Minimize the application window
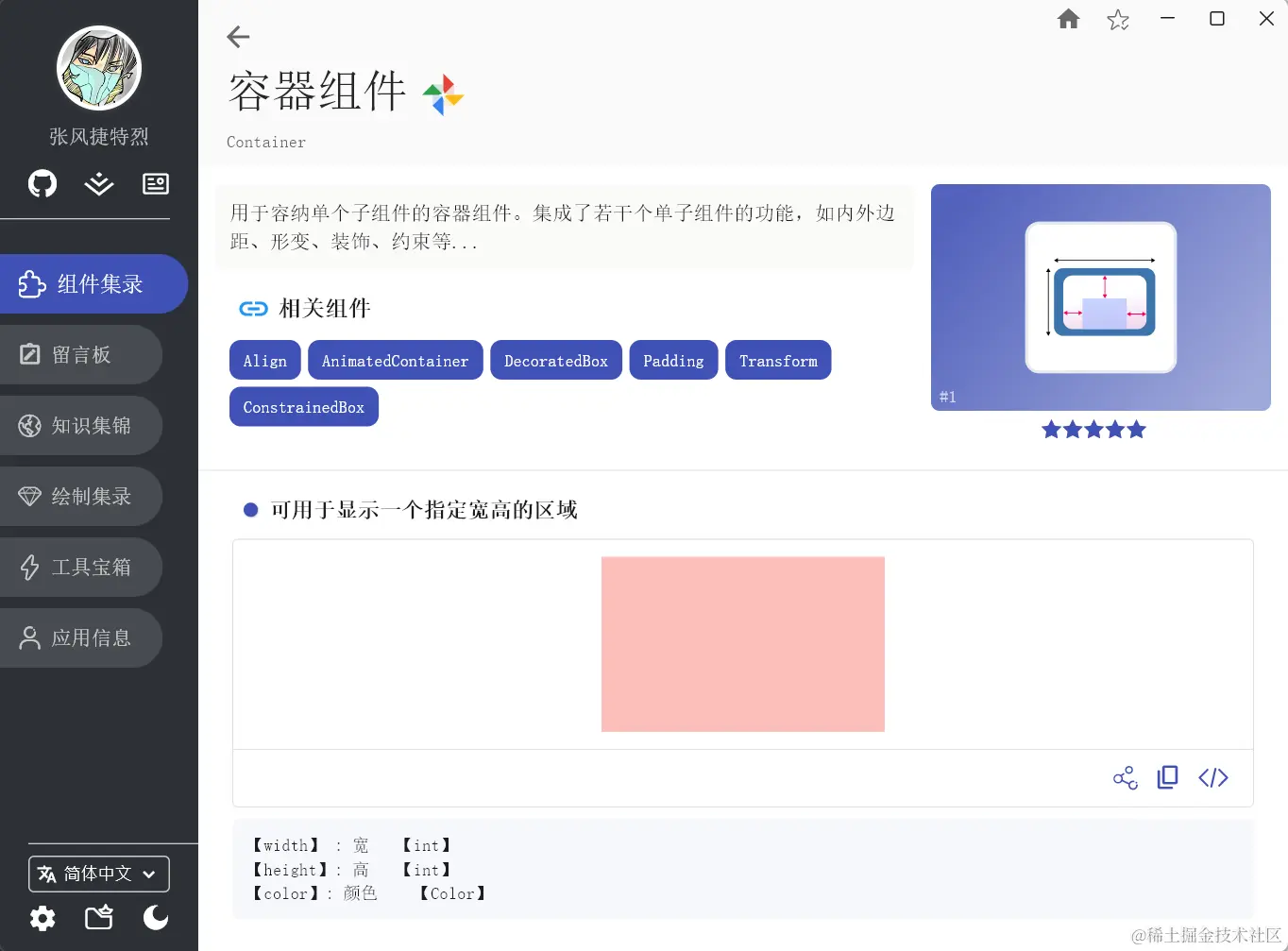1288x951 pixels. point(1168,19)
